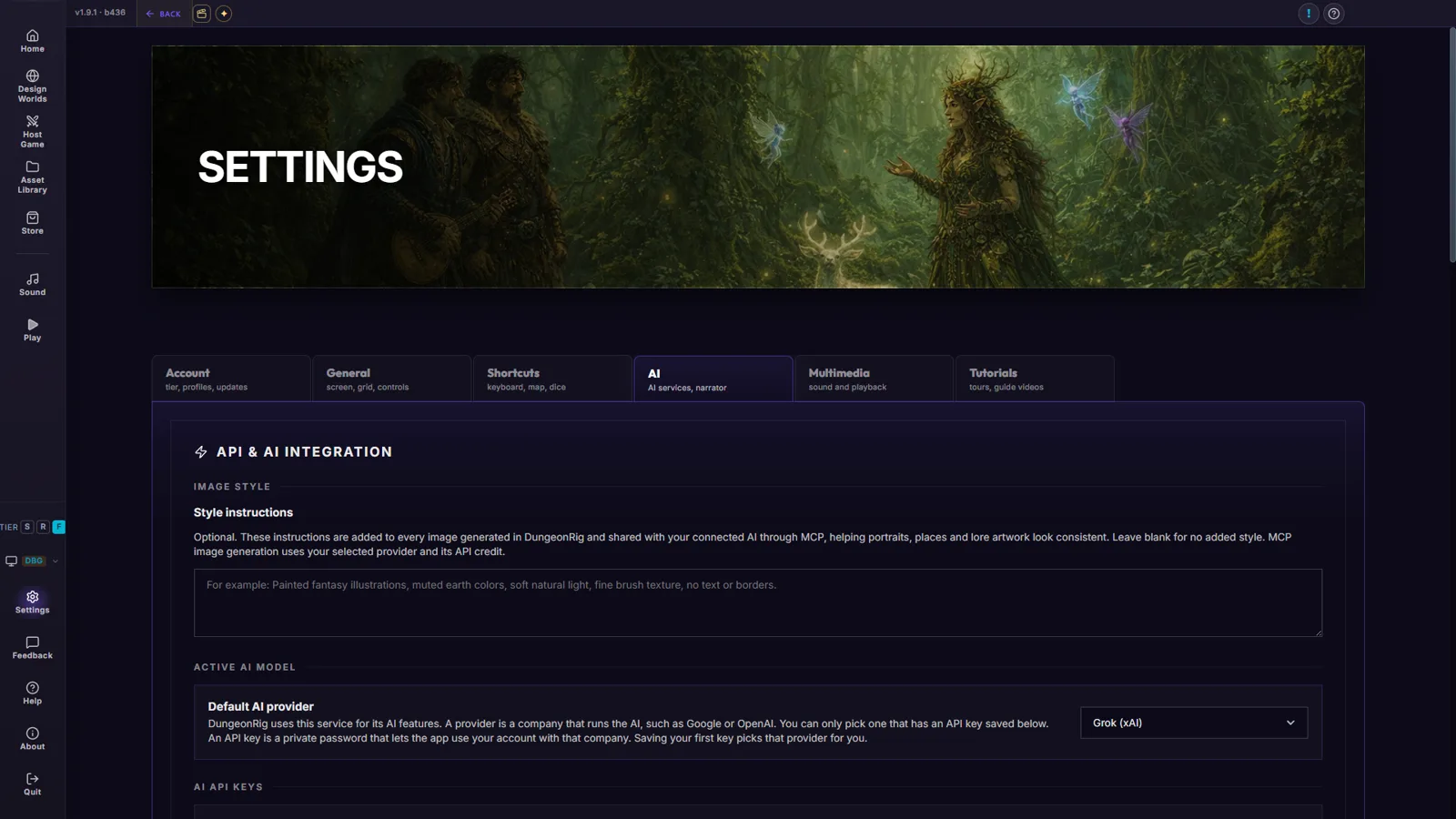Go back with the BACK button
1456x819 pixels.
(164, 14)
